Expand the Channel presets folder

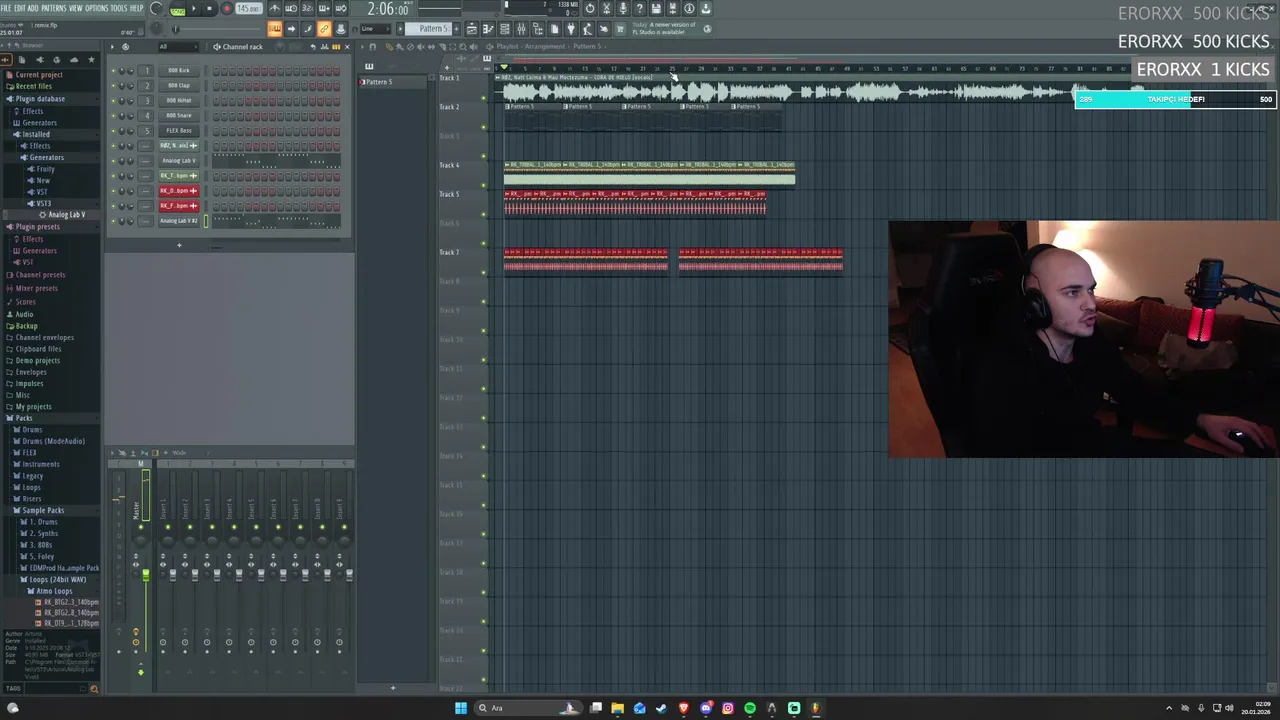(40, 275)
